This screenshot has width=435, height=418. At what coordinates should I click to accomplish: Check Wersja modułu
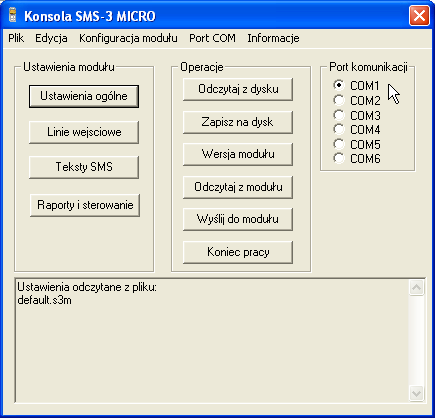point(238,154)
